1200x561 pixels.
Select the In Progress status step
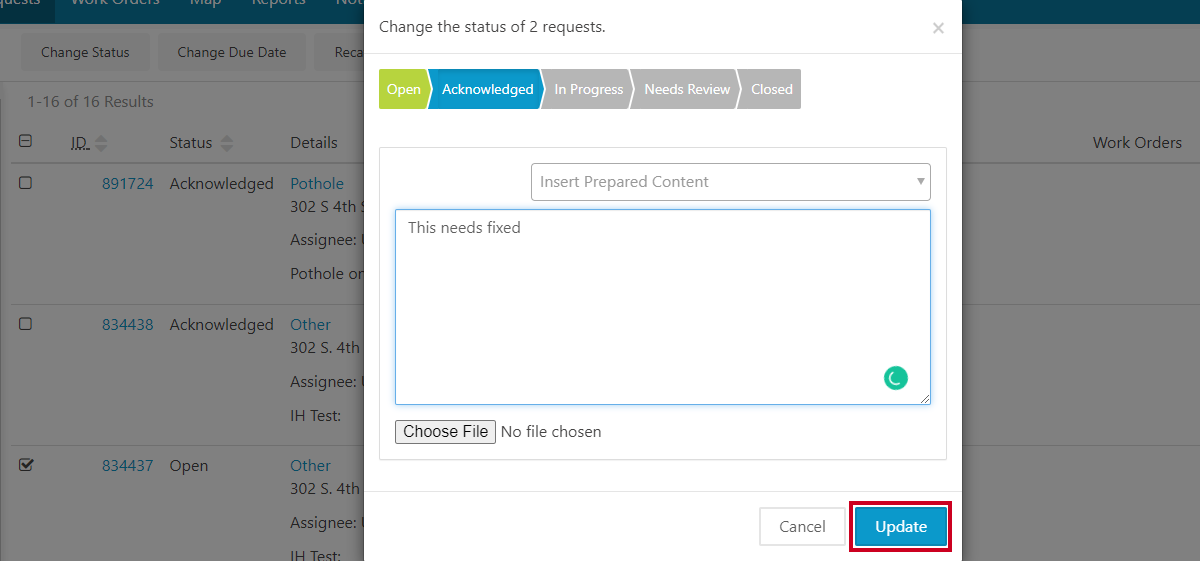588,89
